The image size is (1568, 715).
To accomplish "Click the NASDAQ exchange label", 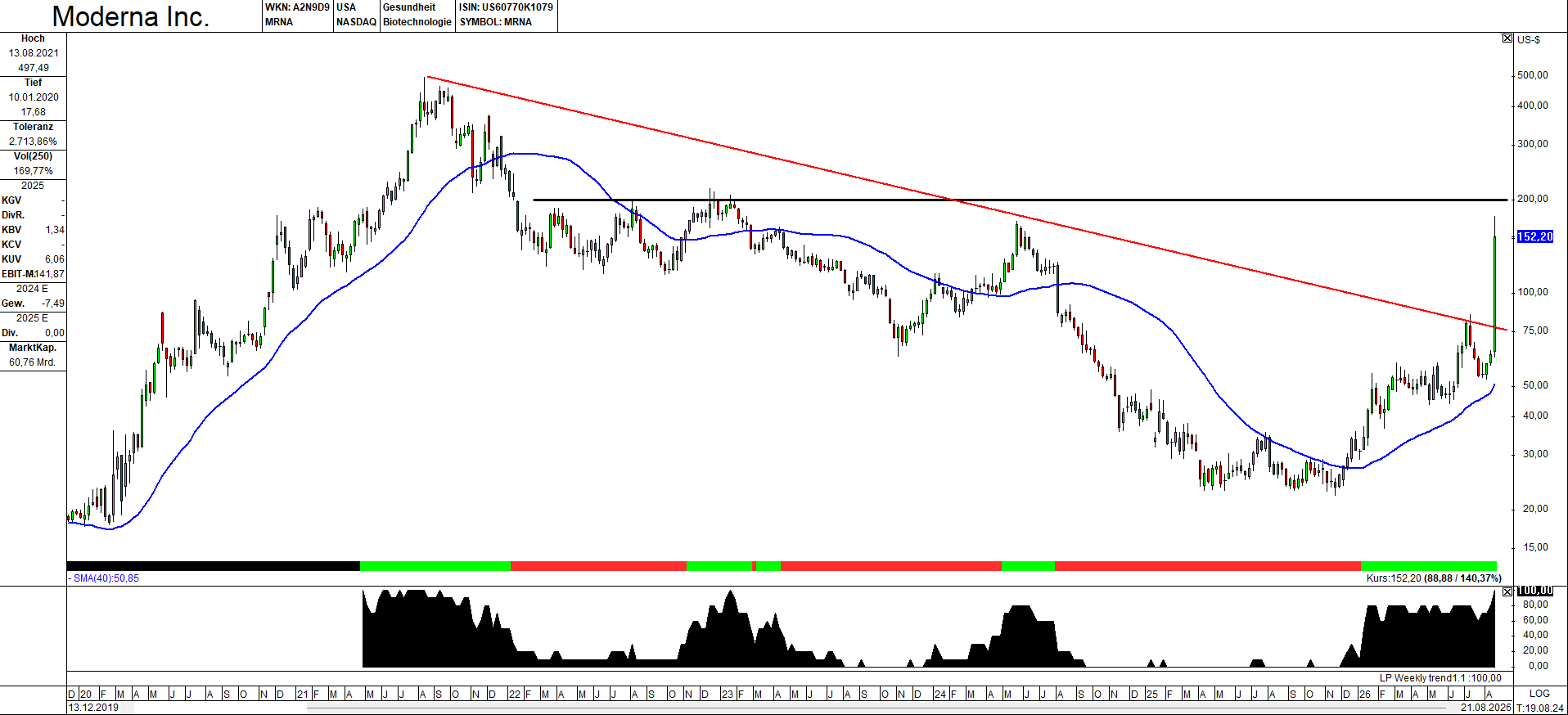I will tap(356, 22).
